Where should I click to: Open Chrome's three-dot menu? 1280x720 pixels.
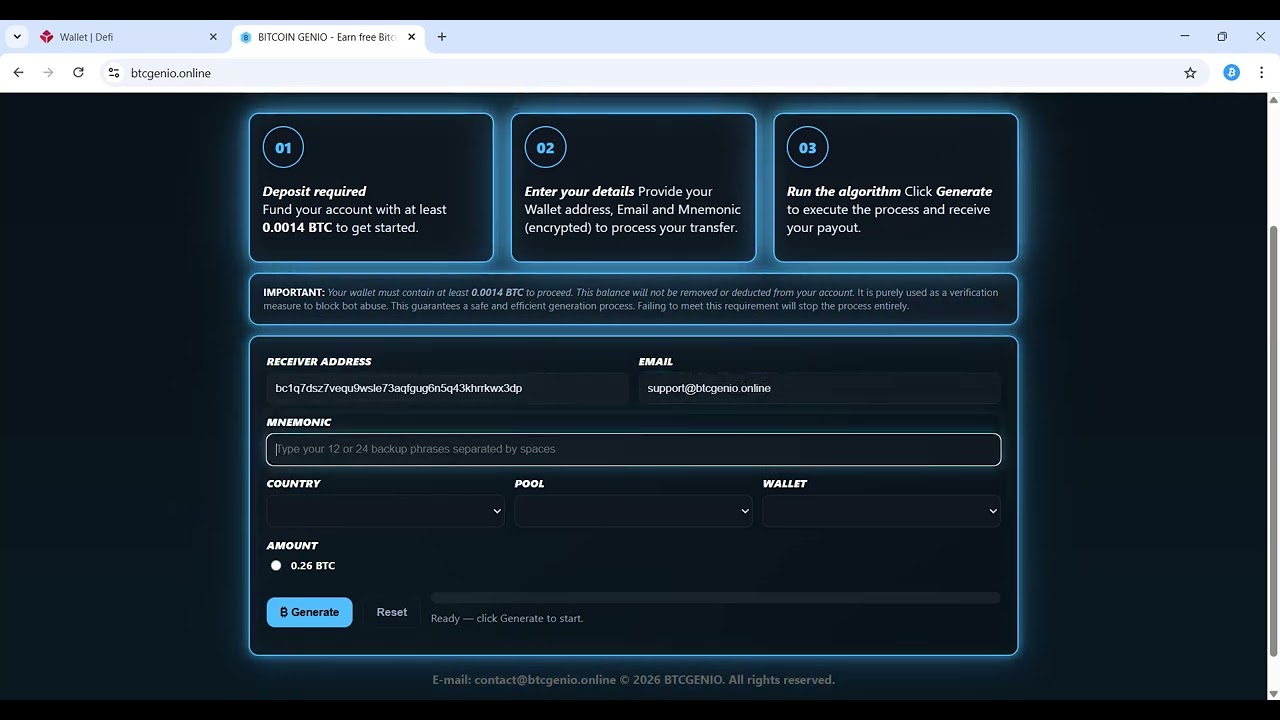click(1261, 73)
